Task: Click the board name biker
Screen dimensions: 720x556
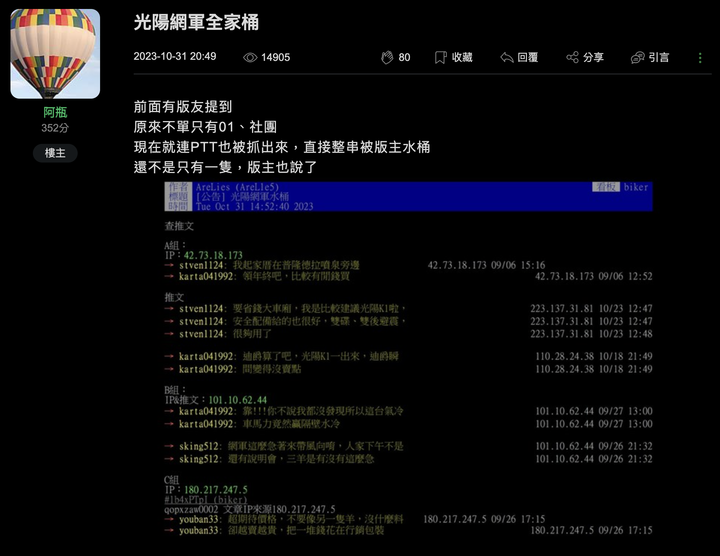Action: coord(636,187)
